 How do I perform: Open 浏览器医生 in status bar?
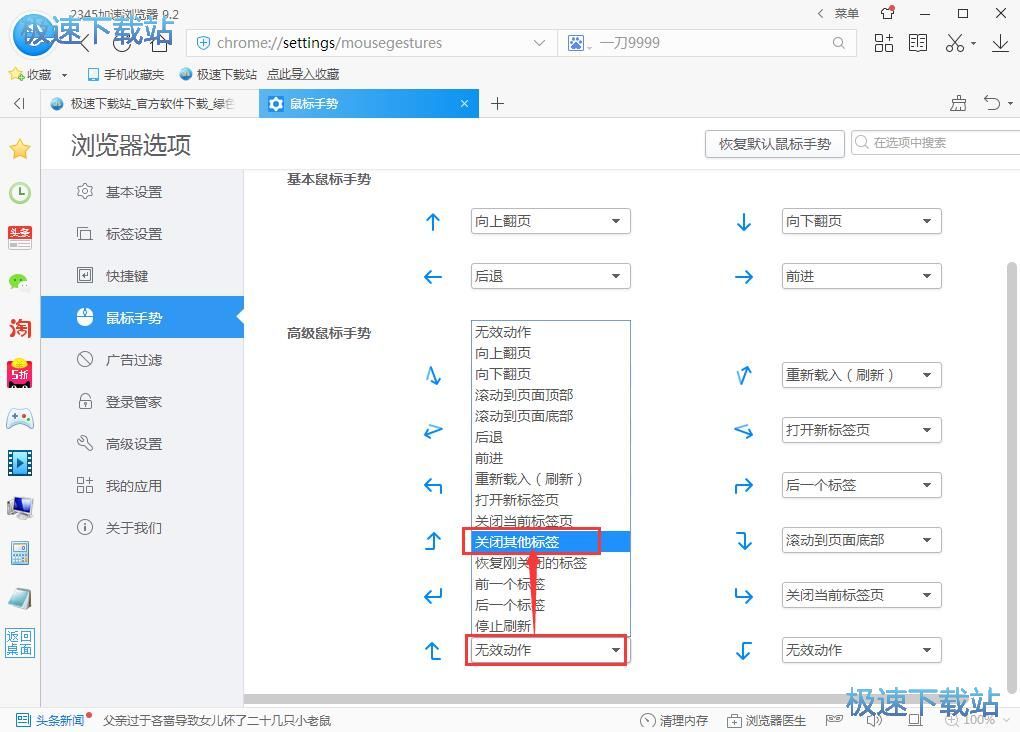click(x=766, y=720)
